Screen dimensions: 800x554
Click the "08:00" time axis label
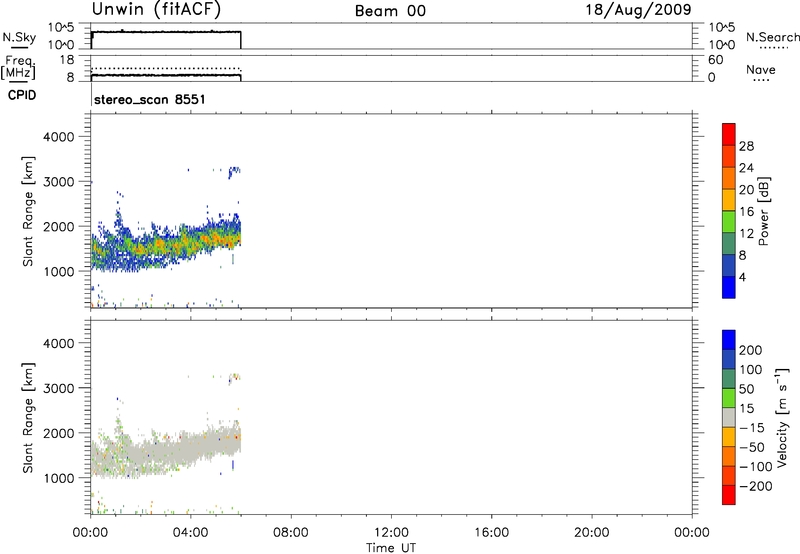point(291,533)
